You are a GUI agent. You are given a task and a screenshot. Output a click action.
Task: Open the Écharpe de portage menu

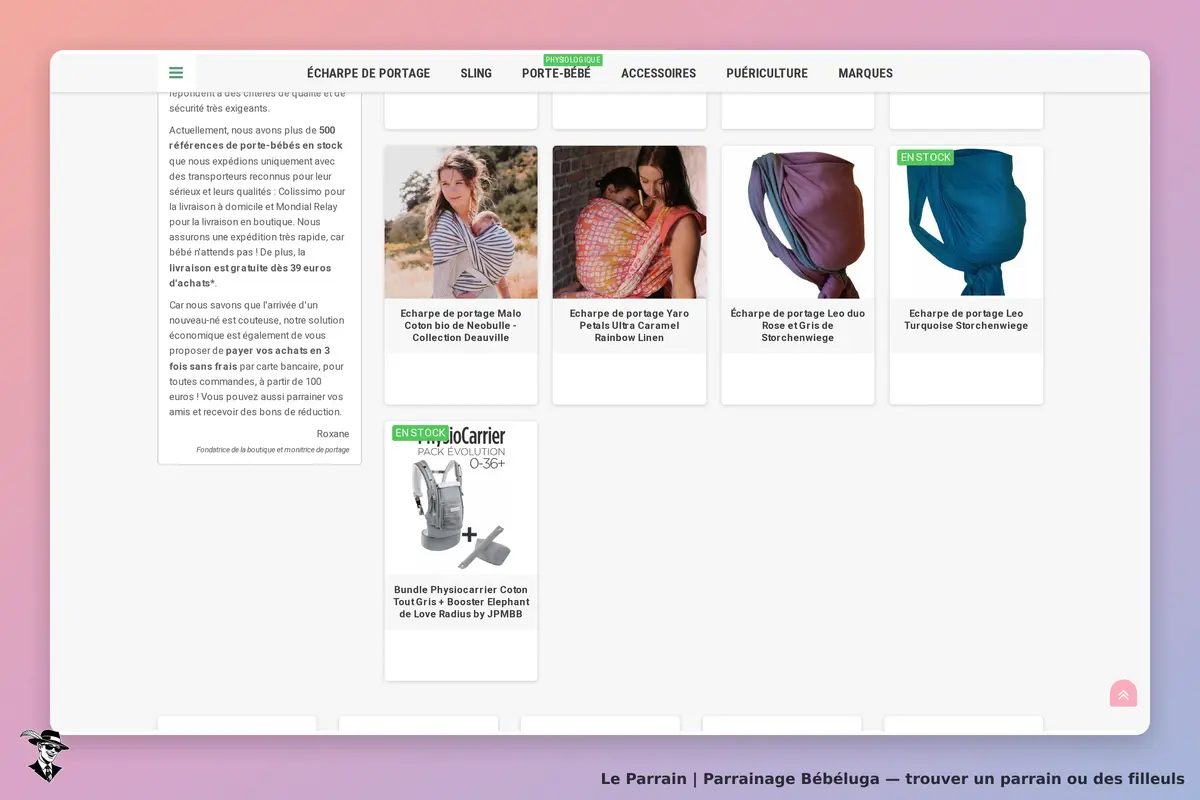point(368,73)
